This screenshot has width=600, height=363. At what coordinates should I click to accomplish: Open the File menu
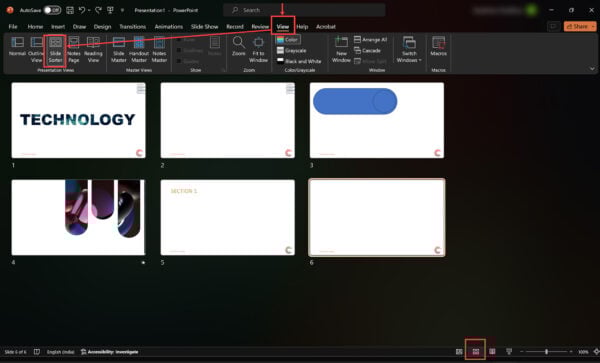13,27
